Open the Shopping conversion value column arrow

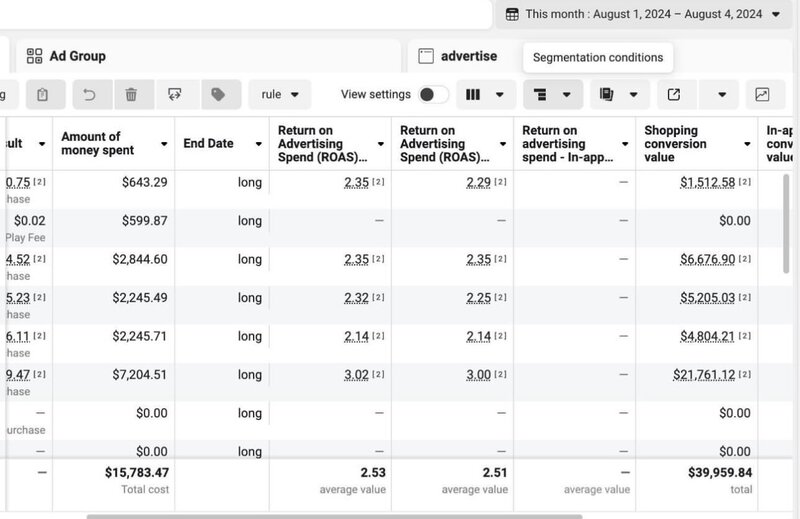click(x=746, y=144)
